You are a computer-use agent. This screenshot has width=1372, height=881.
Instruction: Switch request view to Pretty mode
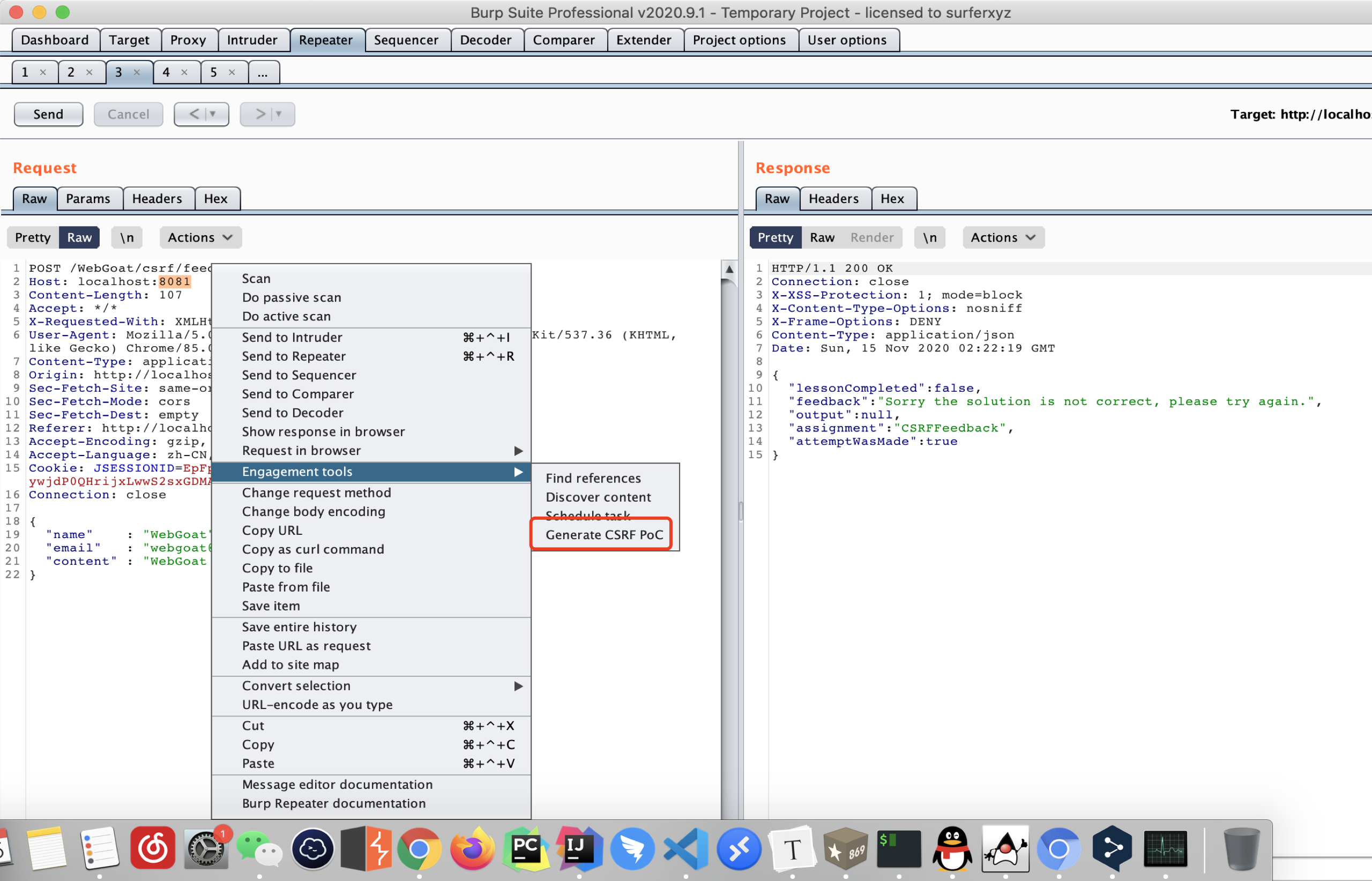(x=33, y=237)
